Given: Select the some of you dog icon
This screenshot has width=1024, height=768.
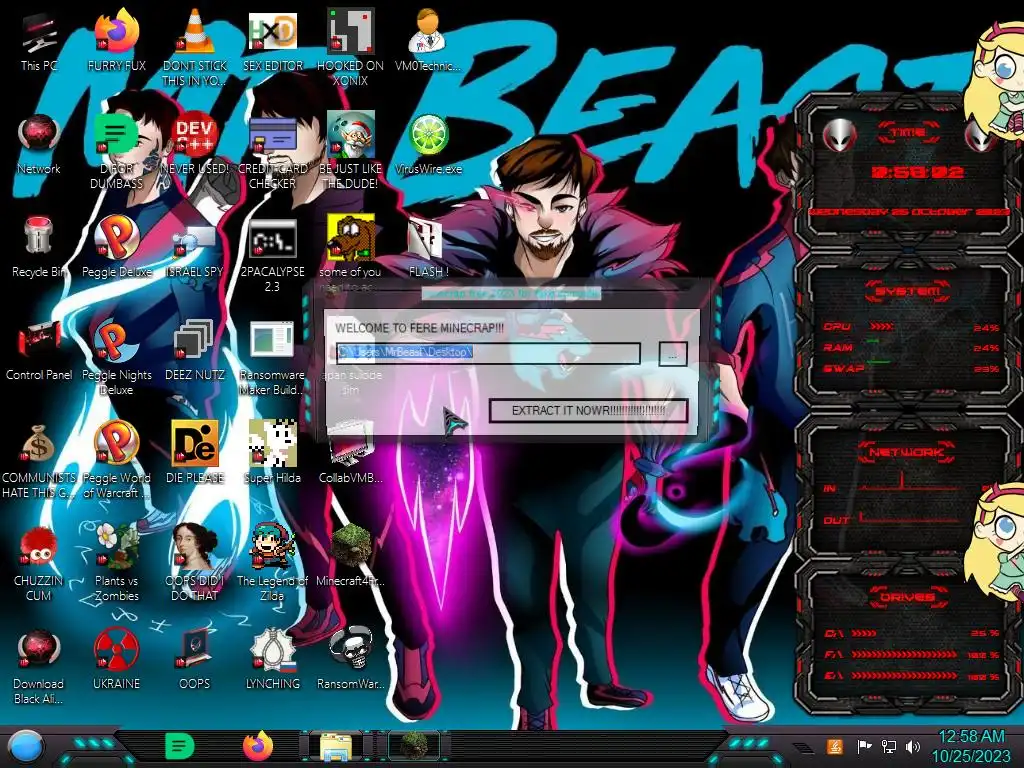Looking at the screenshot, I should tap(350, 238).
